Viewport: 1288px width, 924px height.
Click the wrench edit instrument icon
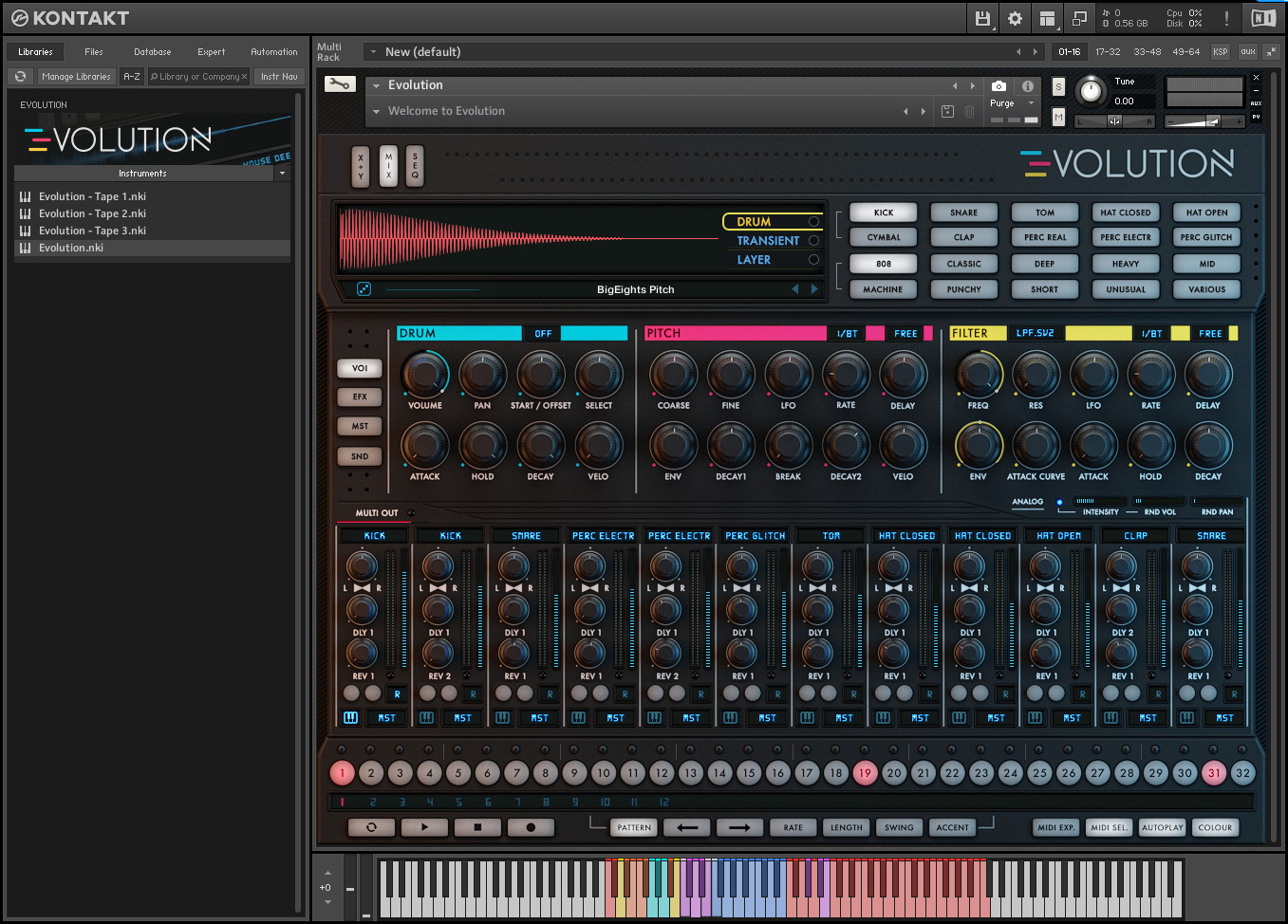(339, 84)
